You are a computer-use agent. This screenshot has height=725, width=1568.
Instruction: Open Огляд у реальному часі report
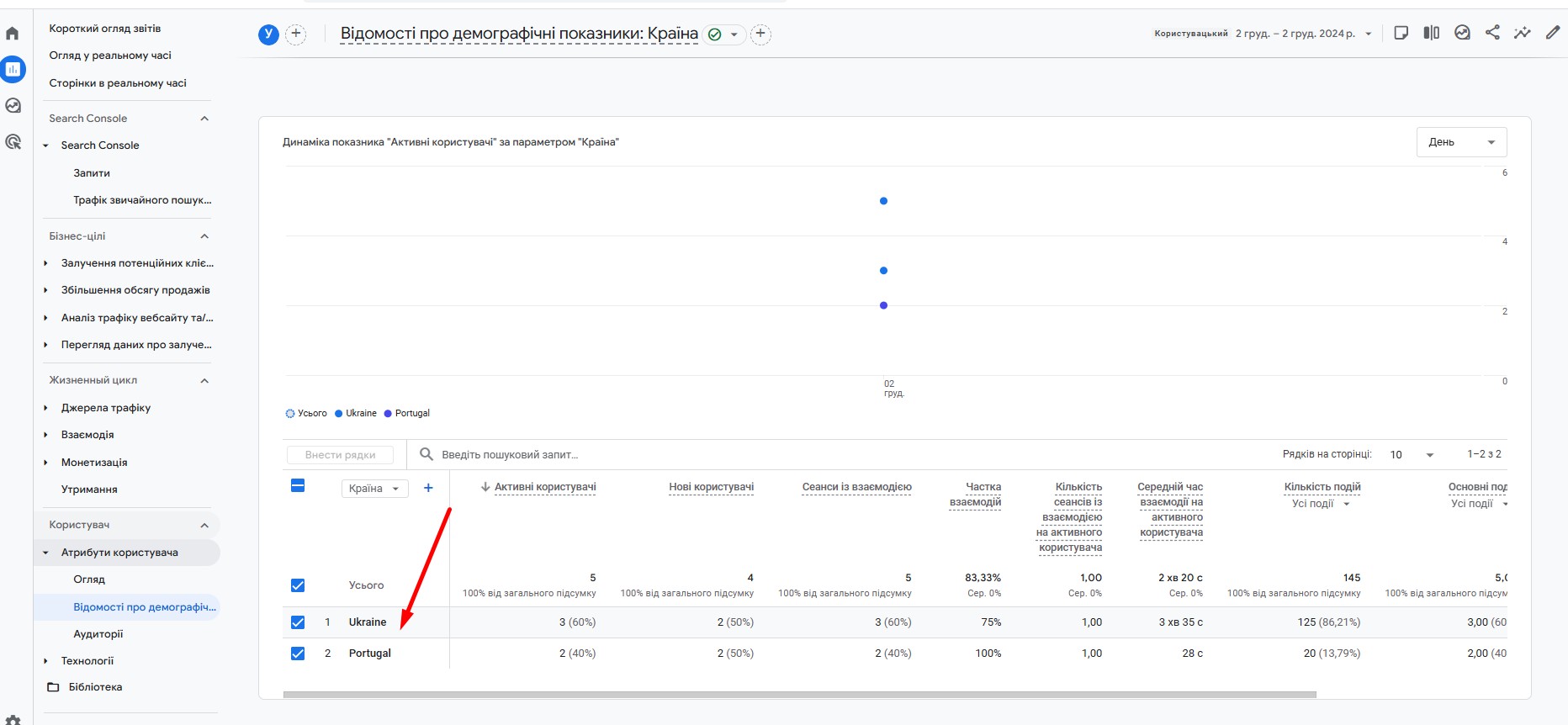click(x=110, y=56)
